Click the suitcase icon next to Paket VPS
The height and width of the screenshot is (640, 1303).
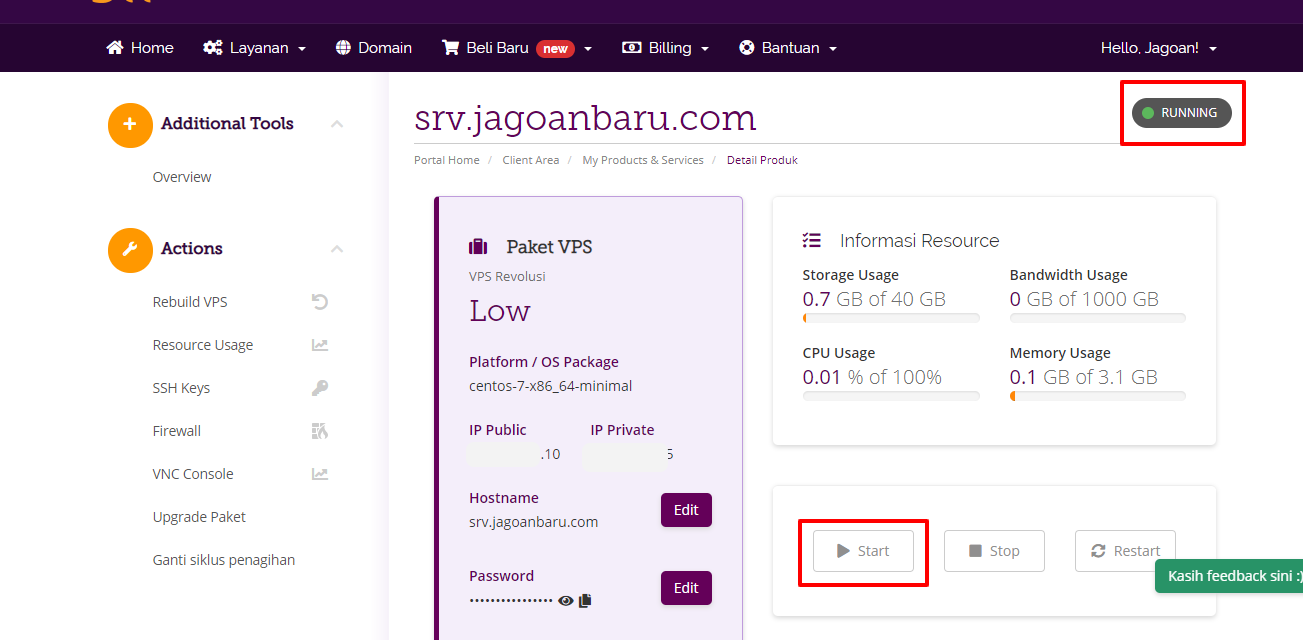(478, 246)
